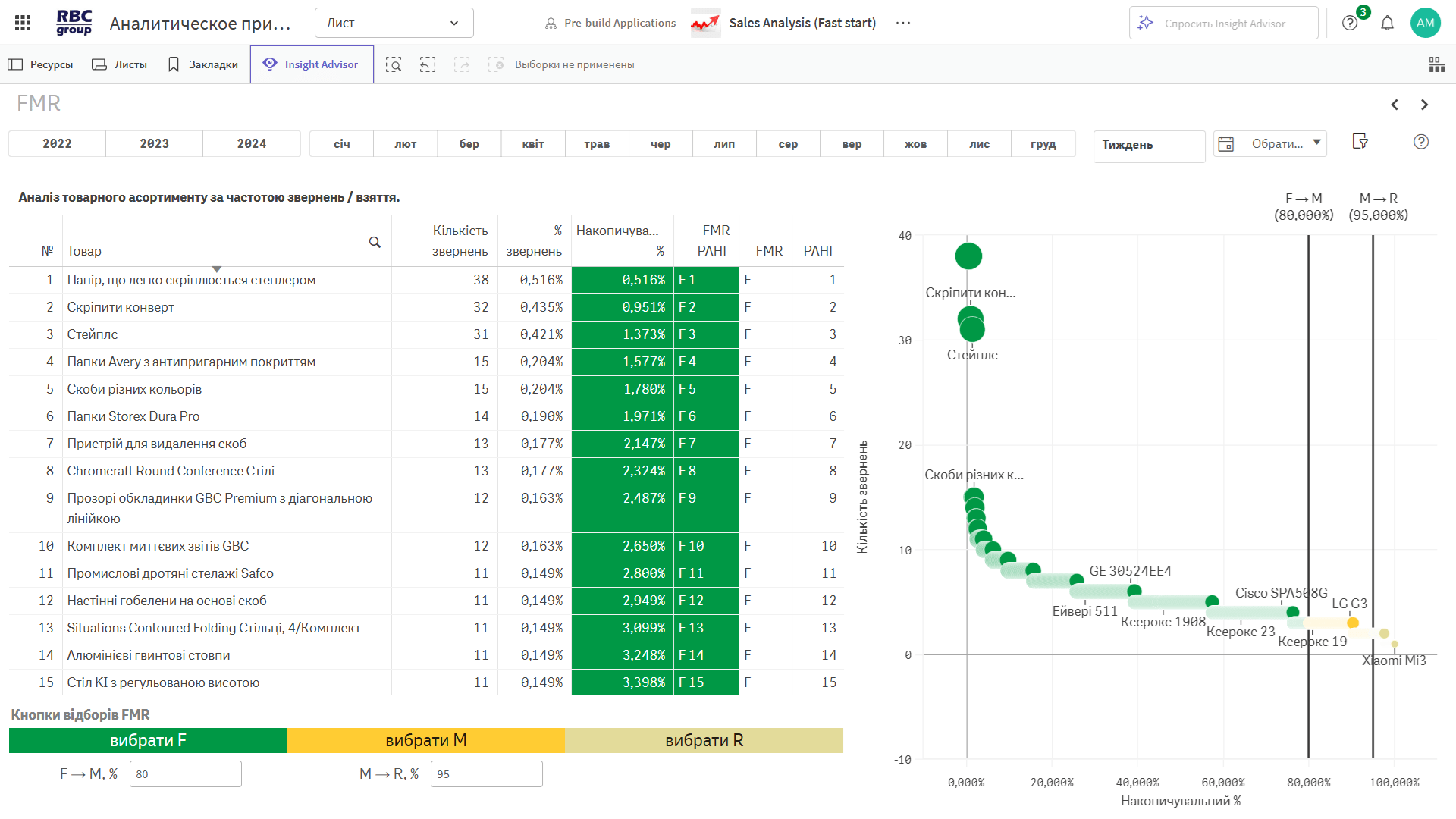Open the app launcher grid icon
Screen dimensions: 1456x819
click(23, 23)
